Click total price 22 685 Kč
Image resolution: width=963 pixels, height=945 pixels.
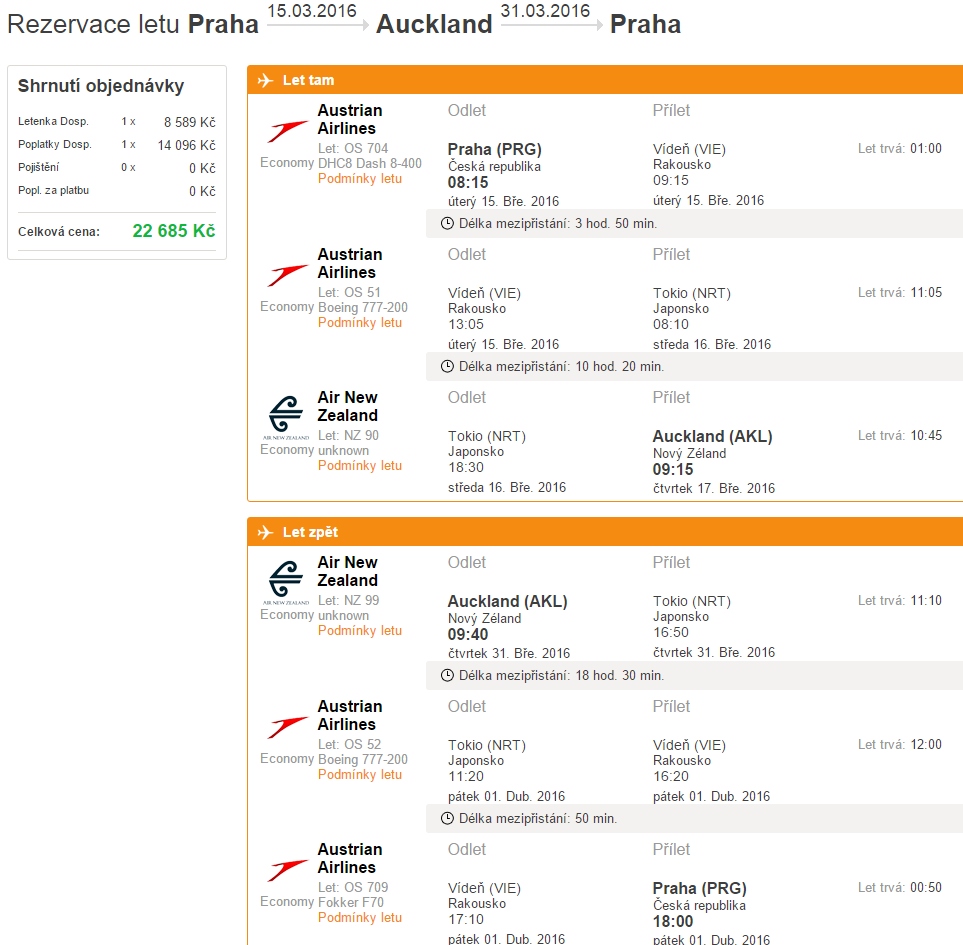[174, 231]
